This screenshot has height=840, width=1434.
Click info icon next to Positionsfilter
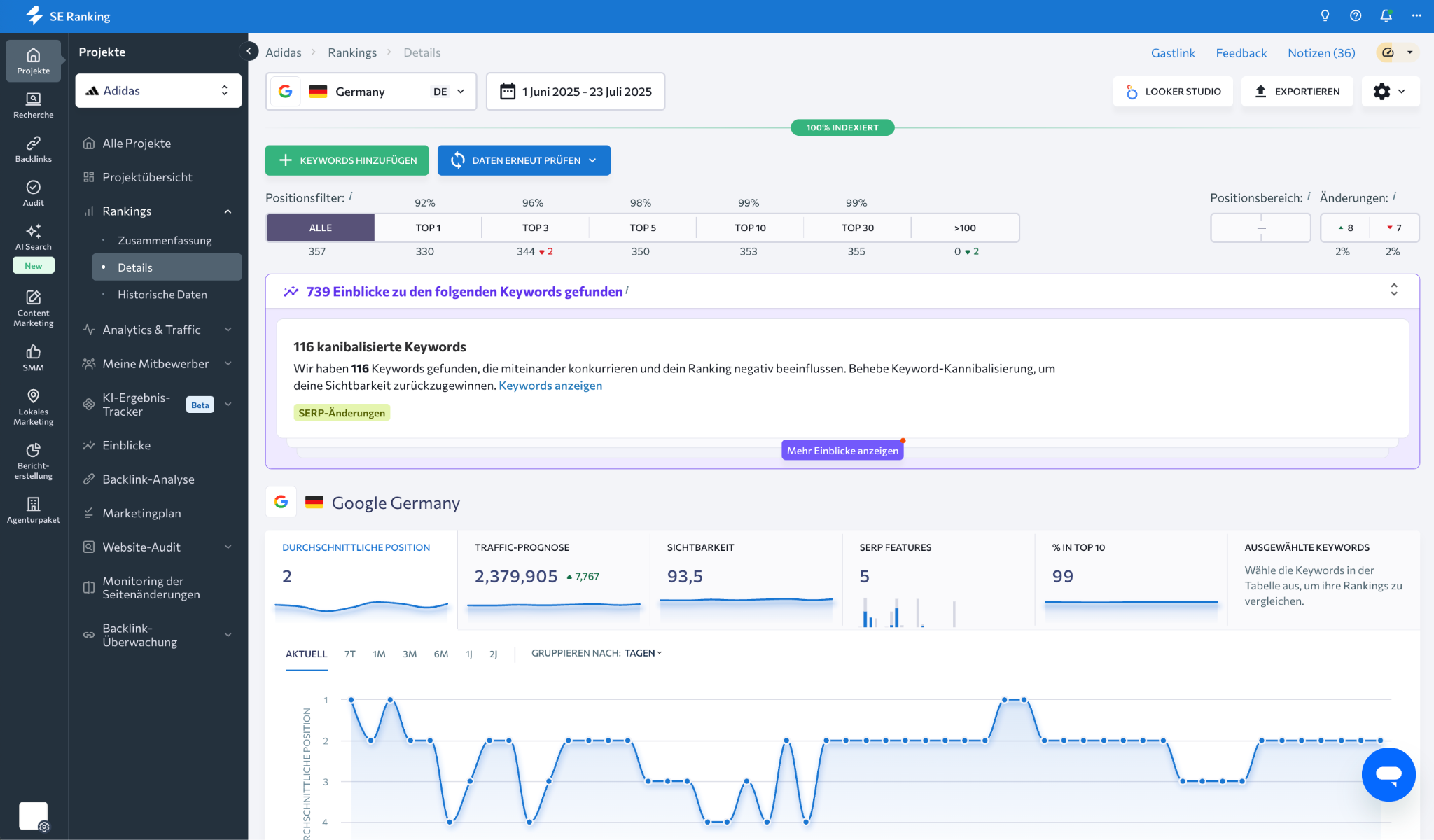coord(351,196)
